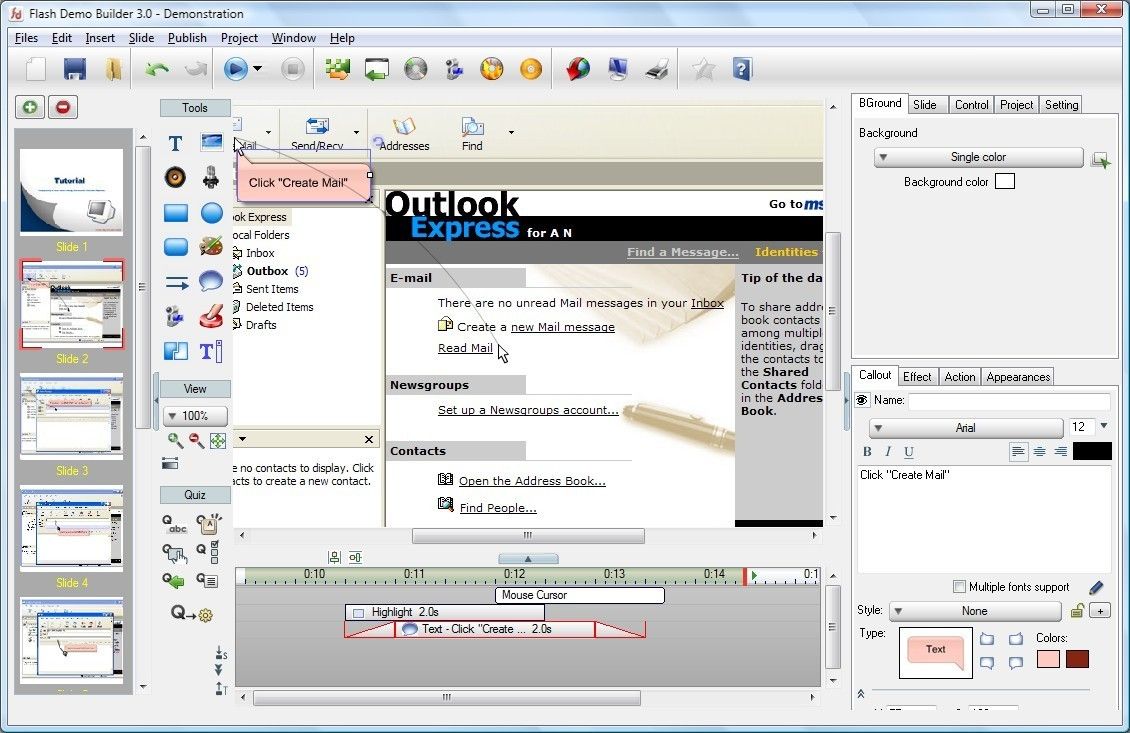Click the Save icon in the toolbar
This screenshot has height=733, width=1130.
[x=74, y=68]
